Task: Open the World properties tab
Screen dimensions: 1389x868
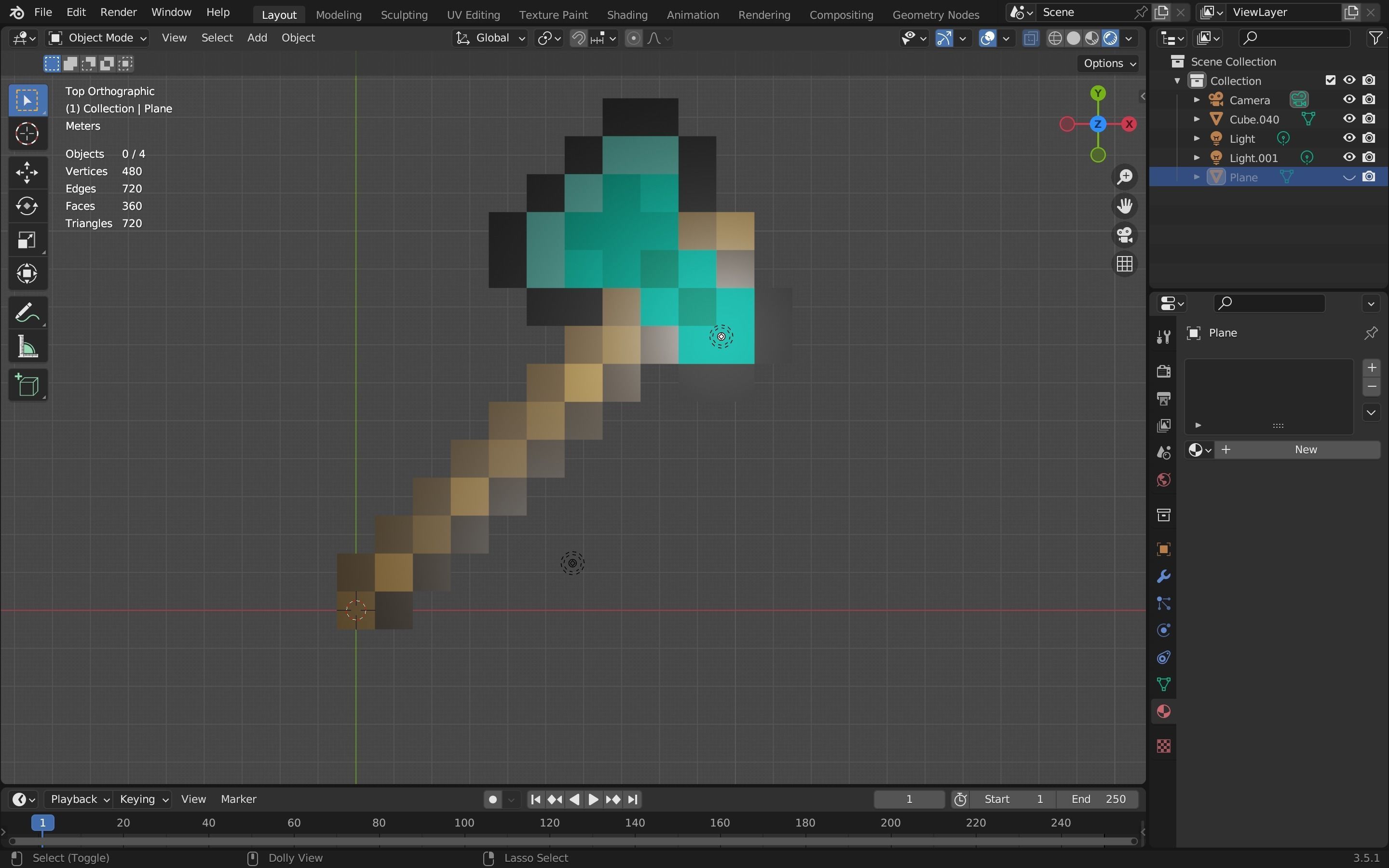Action: pyautogui.click(x=1163, y=480)
